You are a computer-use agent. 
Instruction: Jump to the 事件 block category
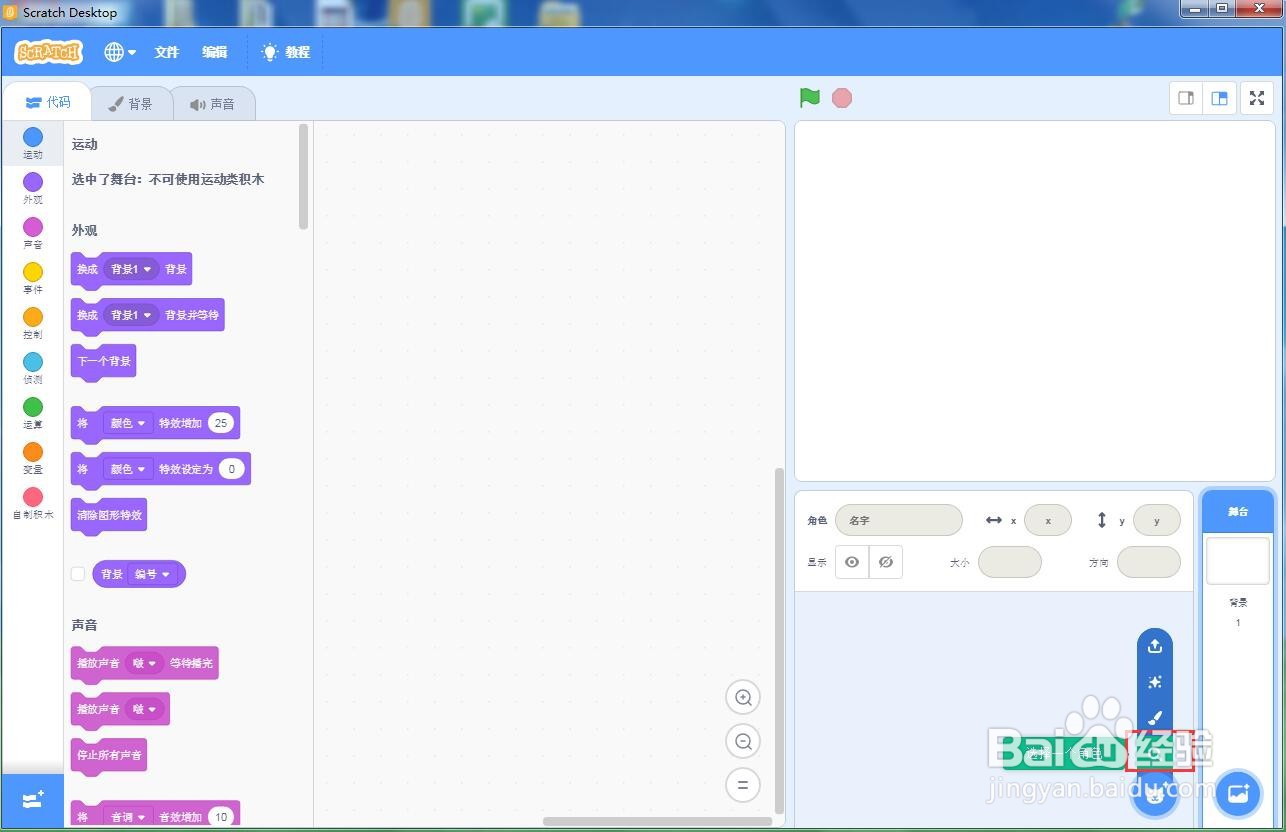(x=33, y=278)
